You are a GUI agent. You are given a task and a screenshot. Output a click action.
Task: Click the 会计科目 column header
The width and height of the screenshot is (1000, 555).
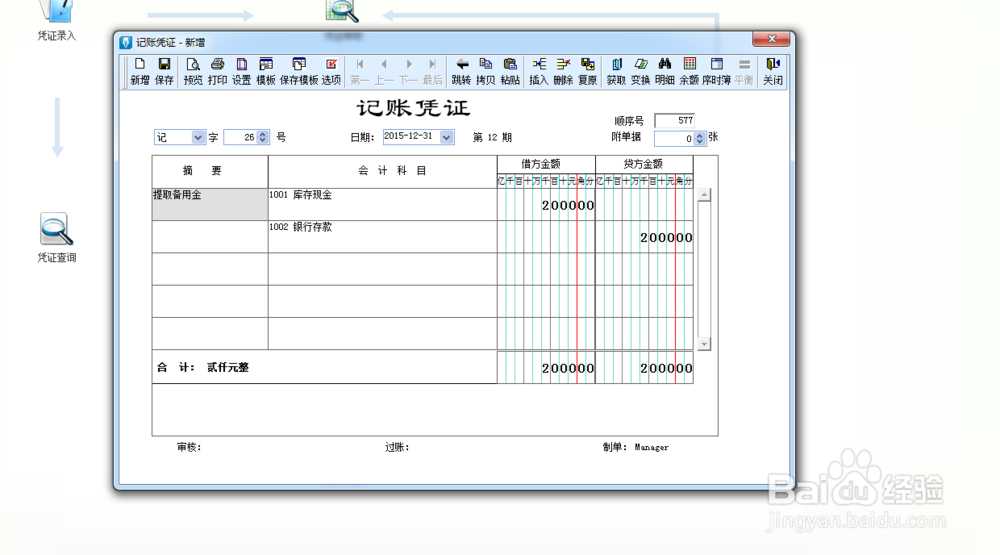pyautogui.click(x=383, y=171)
